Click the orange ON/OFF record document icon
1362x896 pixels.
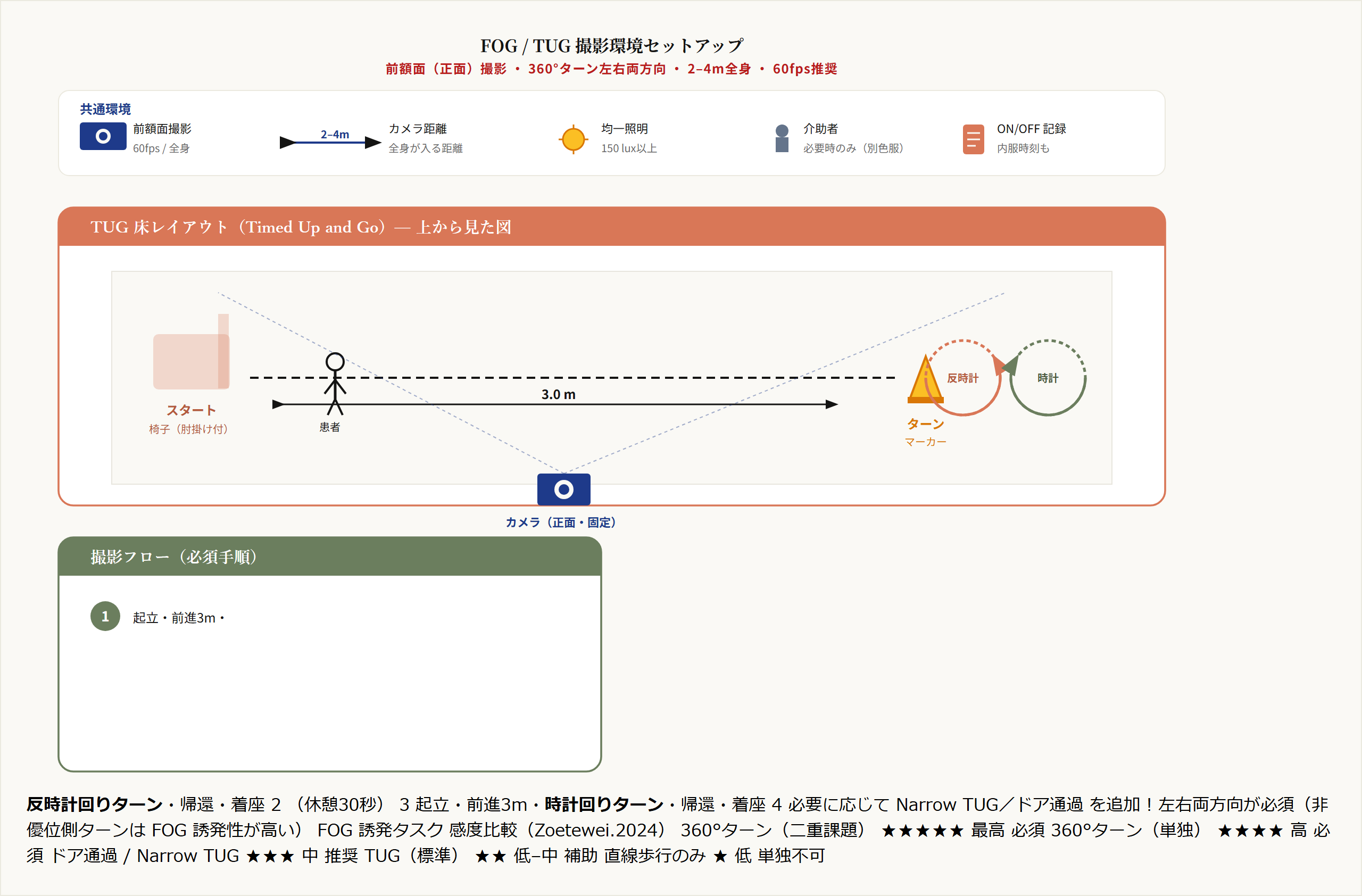973,139
